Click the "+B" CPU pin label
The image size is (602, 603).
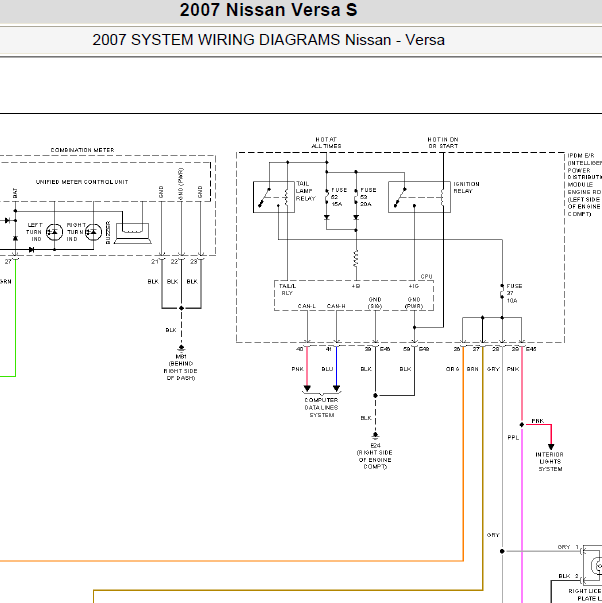356,286
